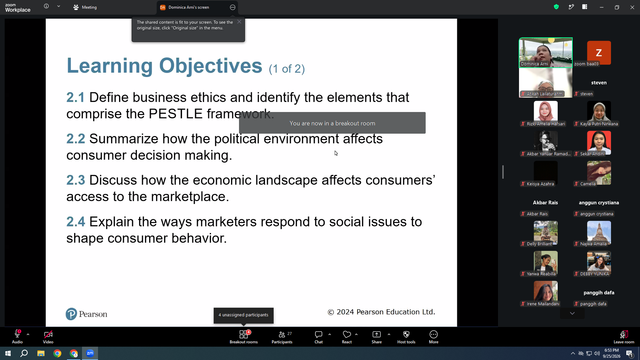Viewport: 640px width, 360px height.
Task: Open the meeting info icon
Action: [x=46, y=7]
